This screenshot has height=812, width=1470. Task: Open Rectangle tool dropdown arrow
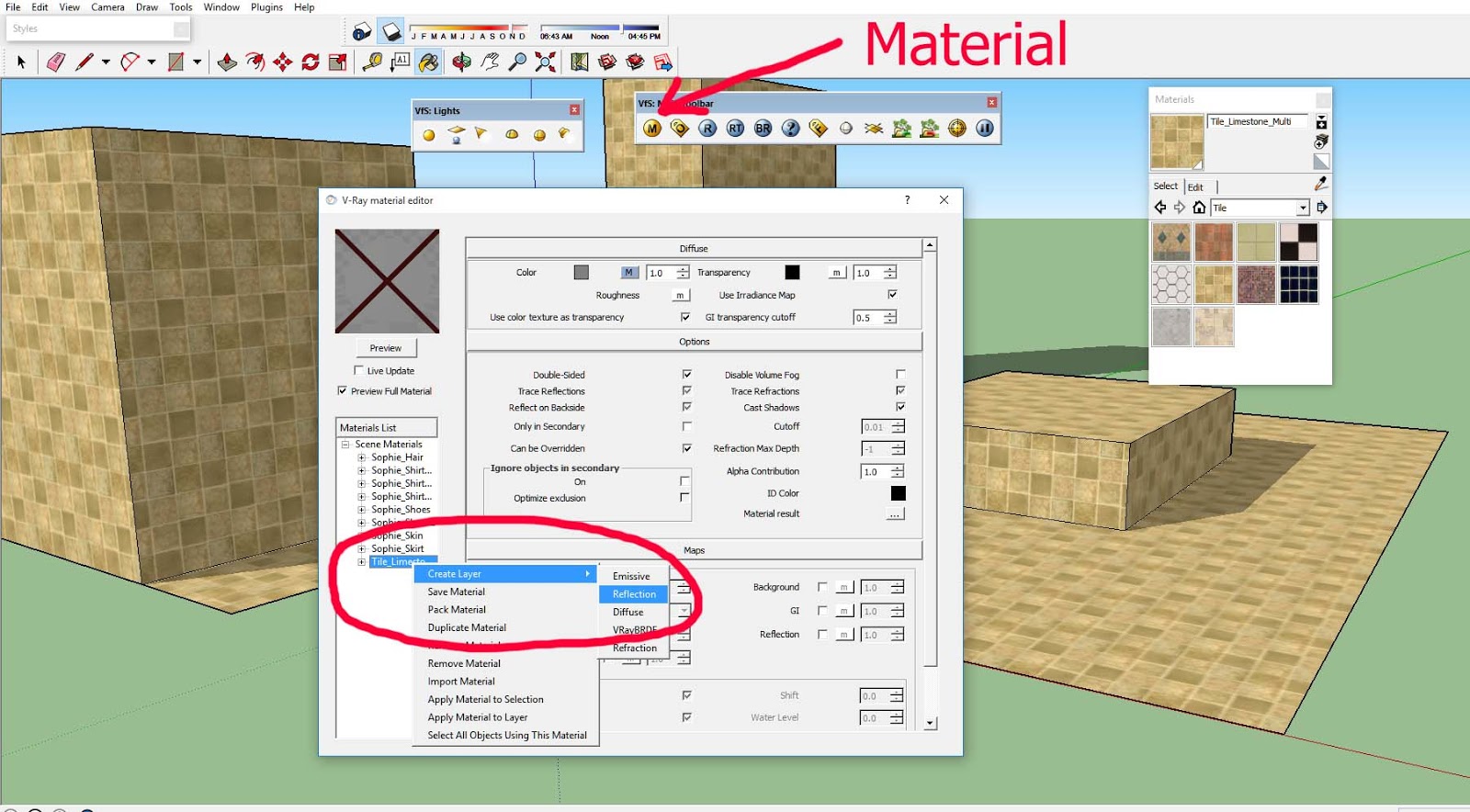click(x=197, y=62)
